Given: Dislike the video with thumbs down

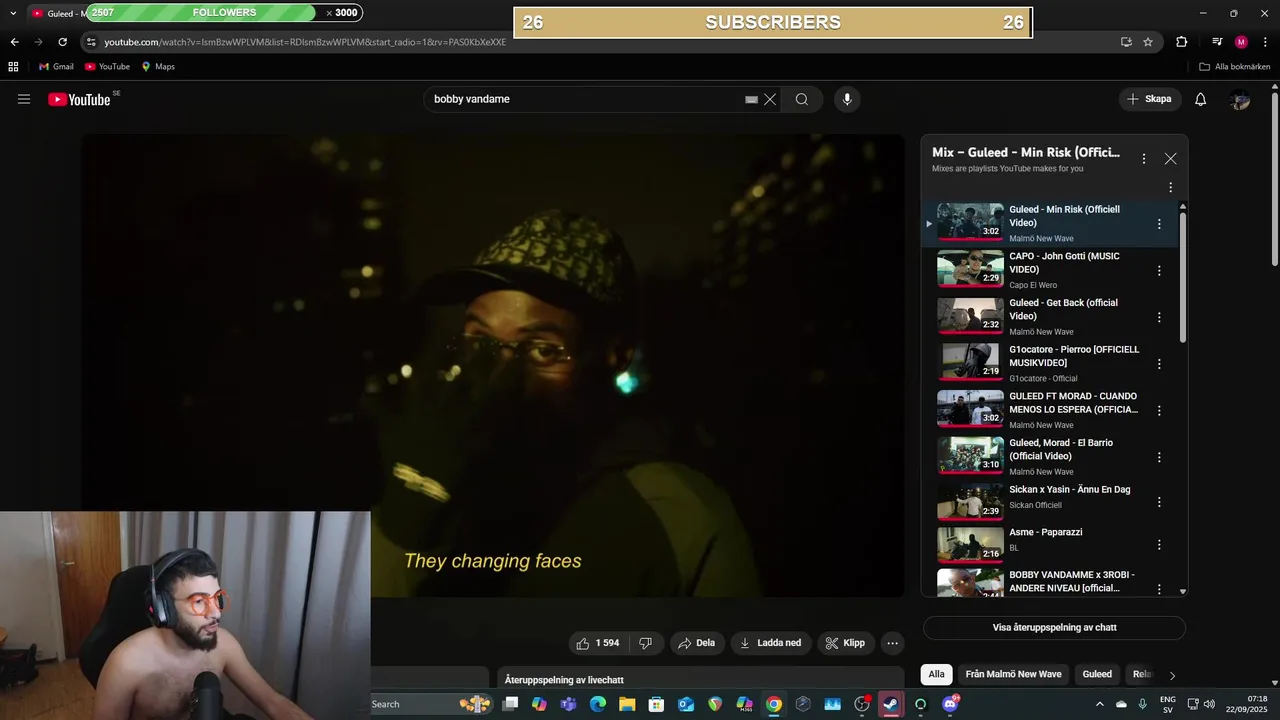Looking at the screenshot, I should (645, 643).
